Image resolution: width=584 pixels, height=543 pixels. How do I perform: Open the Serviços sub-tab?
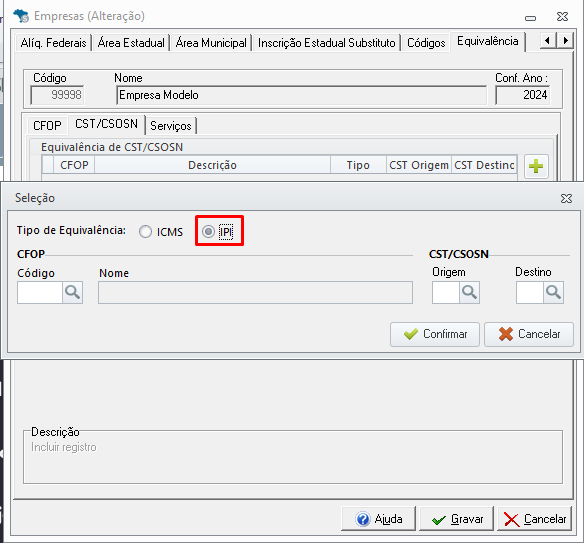pos(171,126)
